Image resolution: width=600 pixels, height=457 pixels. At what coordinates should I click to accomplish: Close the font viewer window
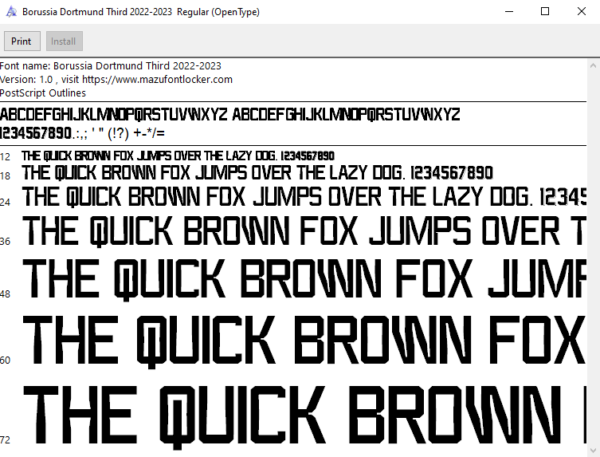coord(581,11)
